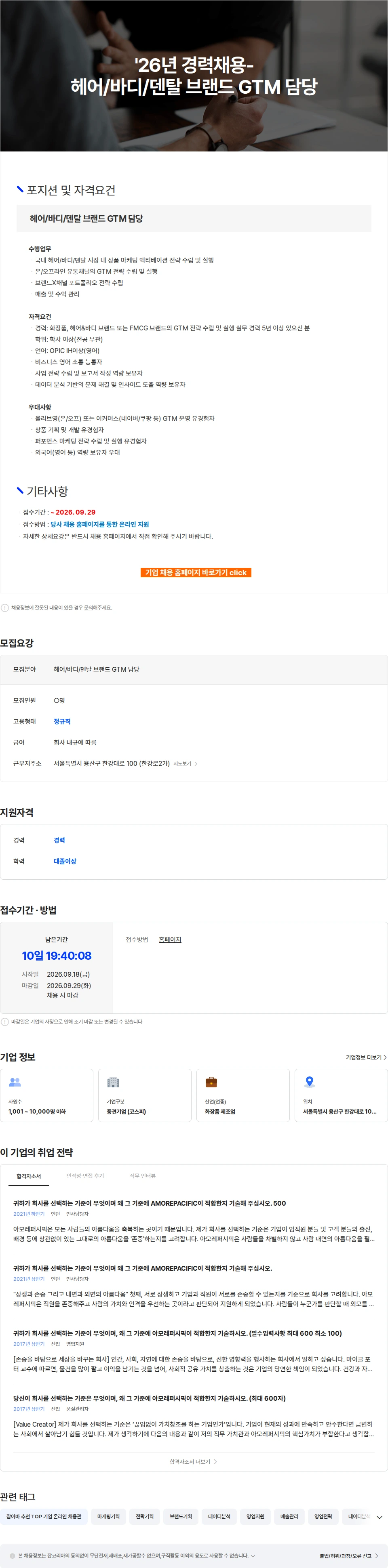The image size is (388, 1568).
Task: Click the end date 2026.09.29(화)
Action: [x=69, y=986]
